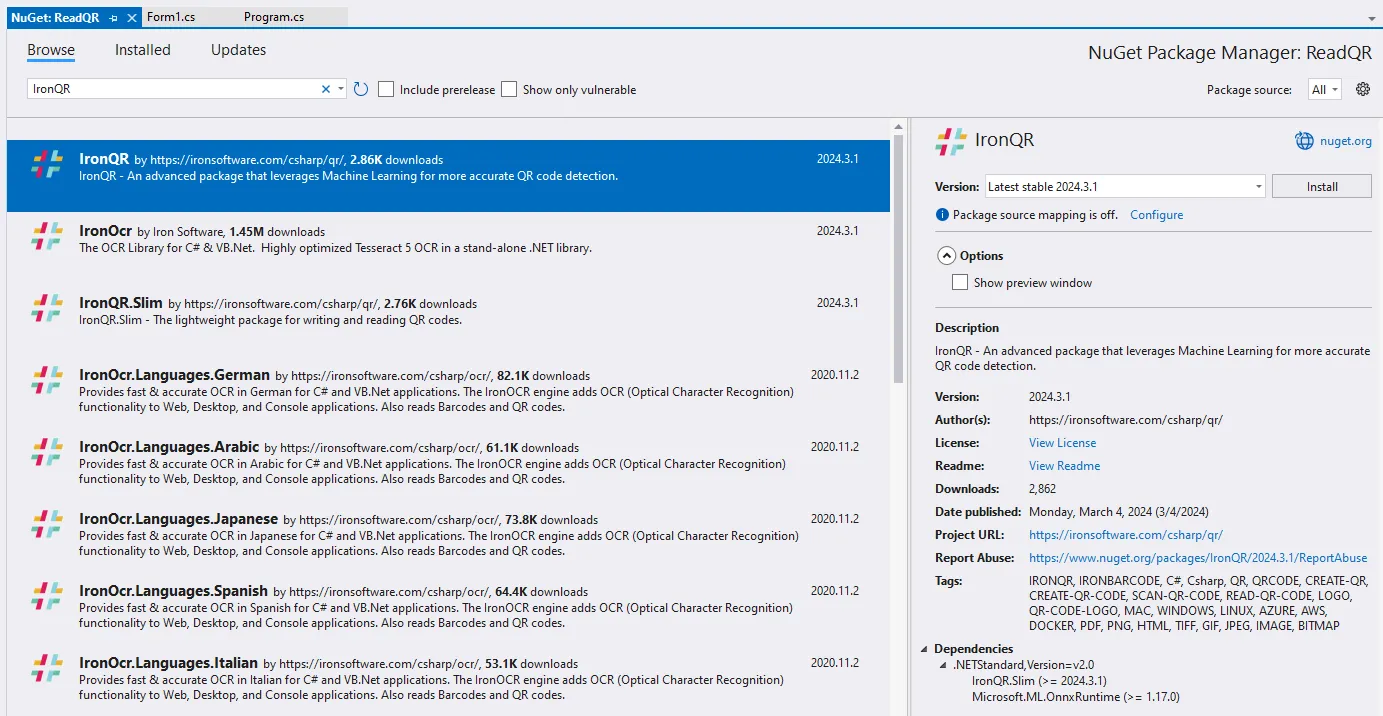Open the View License link
The image size is (1383, 716).
pyautogui.click(x=1062, y=443)
